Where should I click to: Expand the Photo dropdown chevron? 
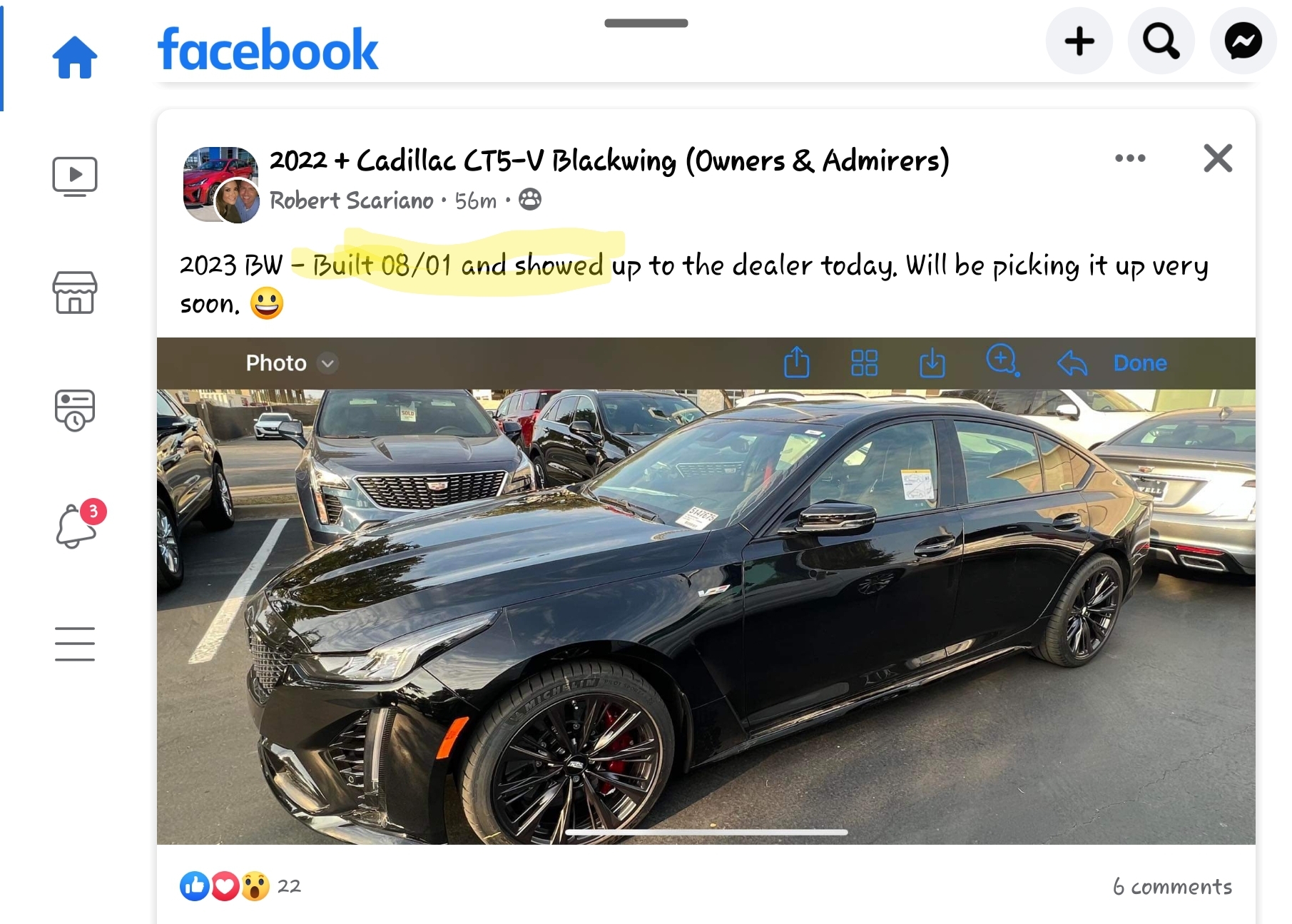point(327,363)
